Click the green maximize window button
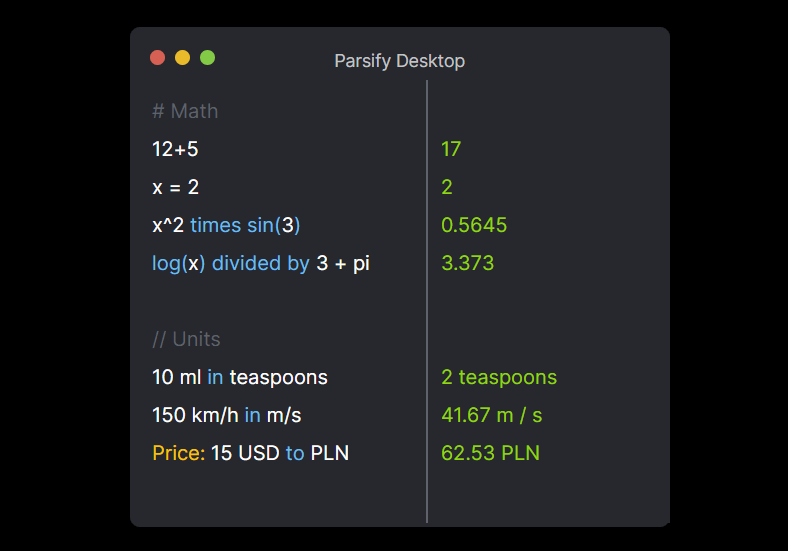 207,58
